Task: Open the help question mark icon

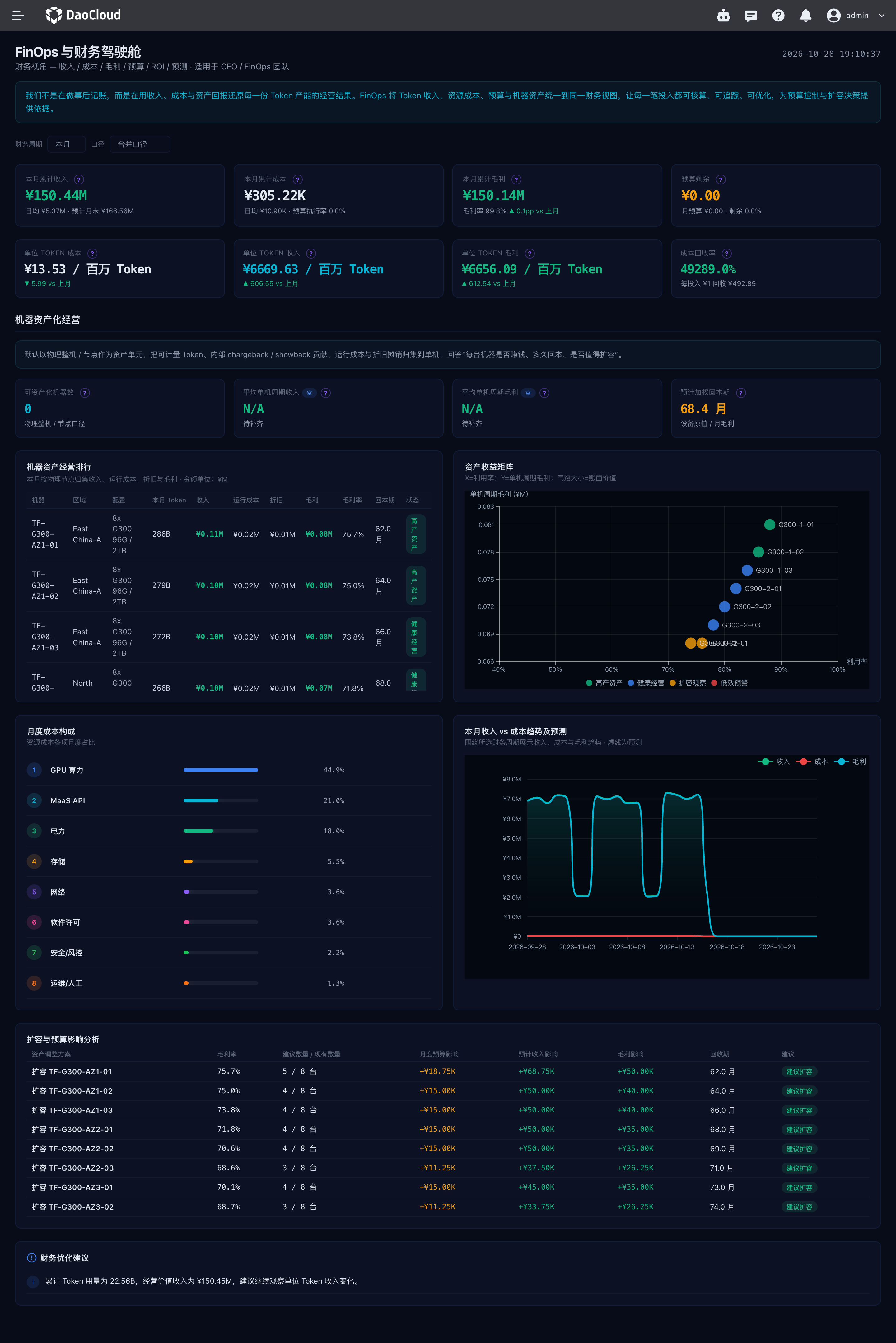Action: (x=778, y=16)
